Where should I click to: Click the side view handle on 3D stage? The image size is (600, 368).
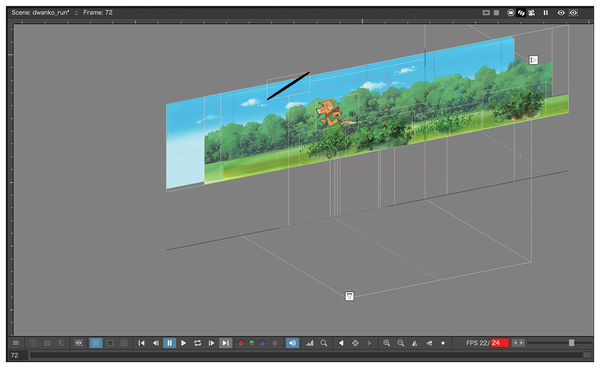(533, 60)
